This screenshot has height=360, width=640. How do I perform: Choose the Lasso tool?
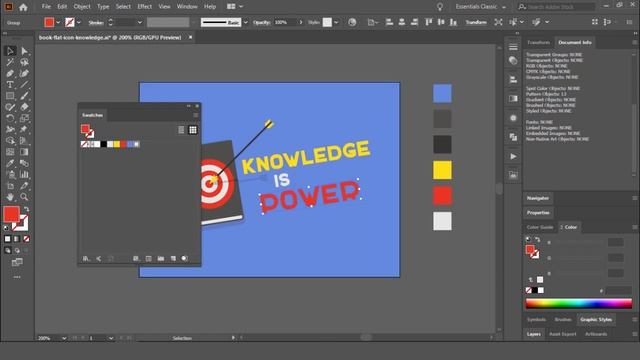tap(24, 62)
